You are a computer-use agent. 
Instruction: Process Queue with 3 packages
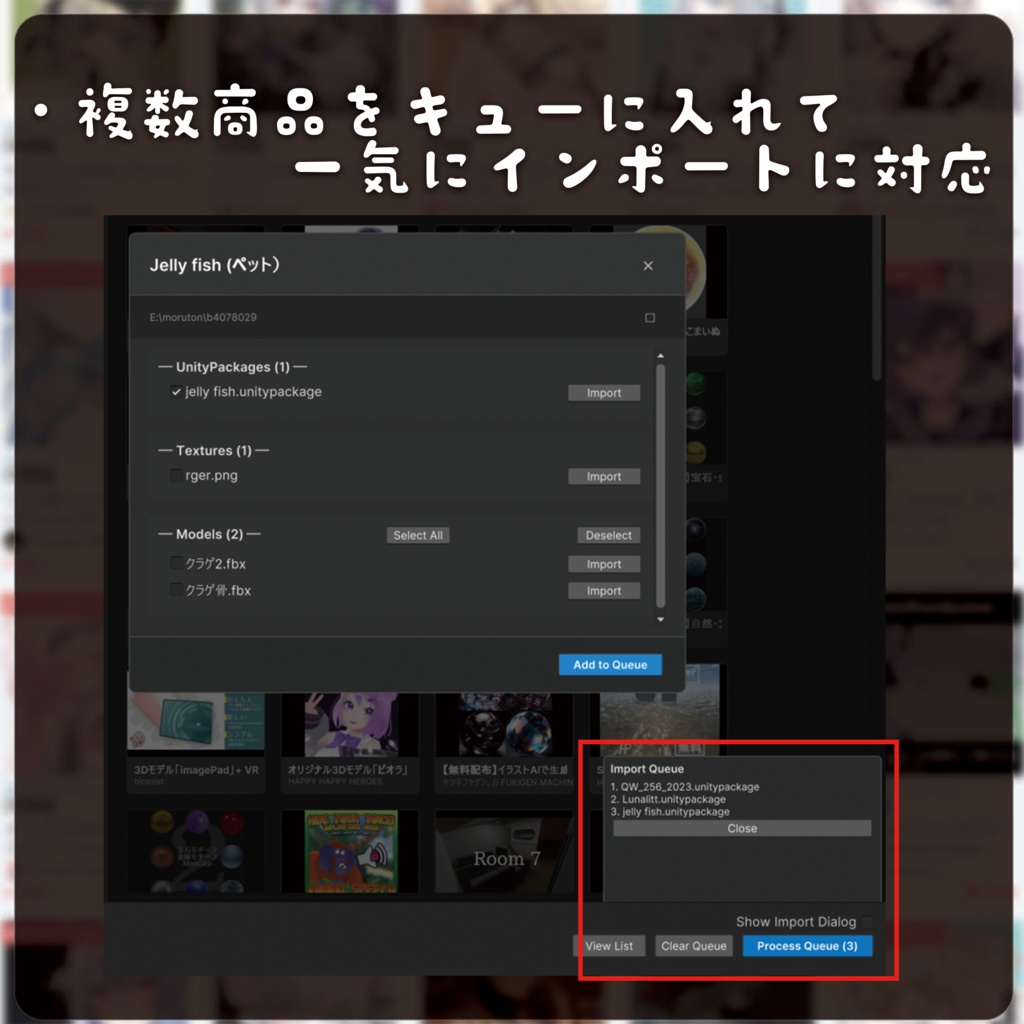[x=807, y=945]
